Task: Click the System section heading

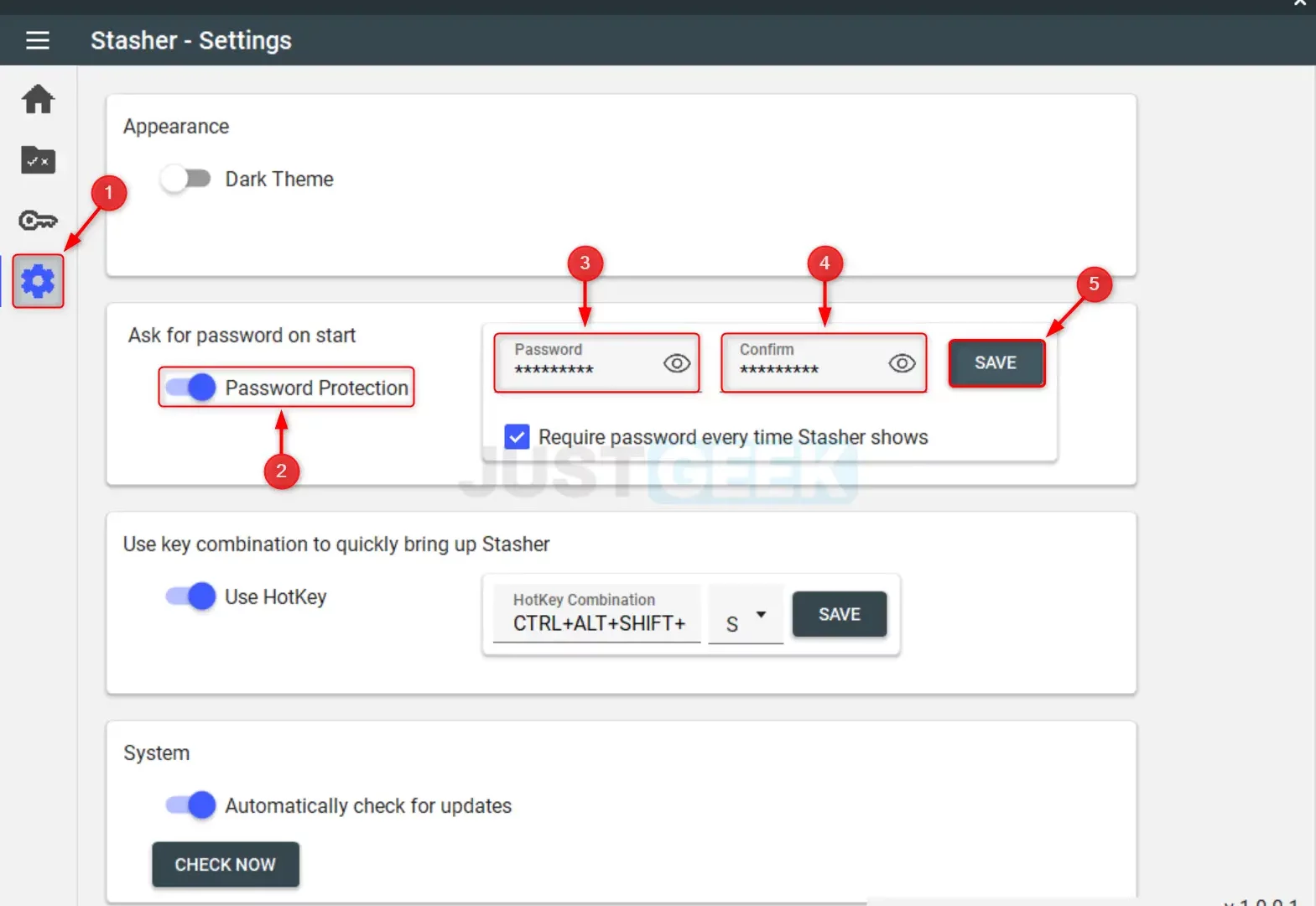Action: coord(157,753)
